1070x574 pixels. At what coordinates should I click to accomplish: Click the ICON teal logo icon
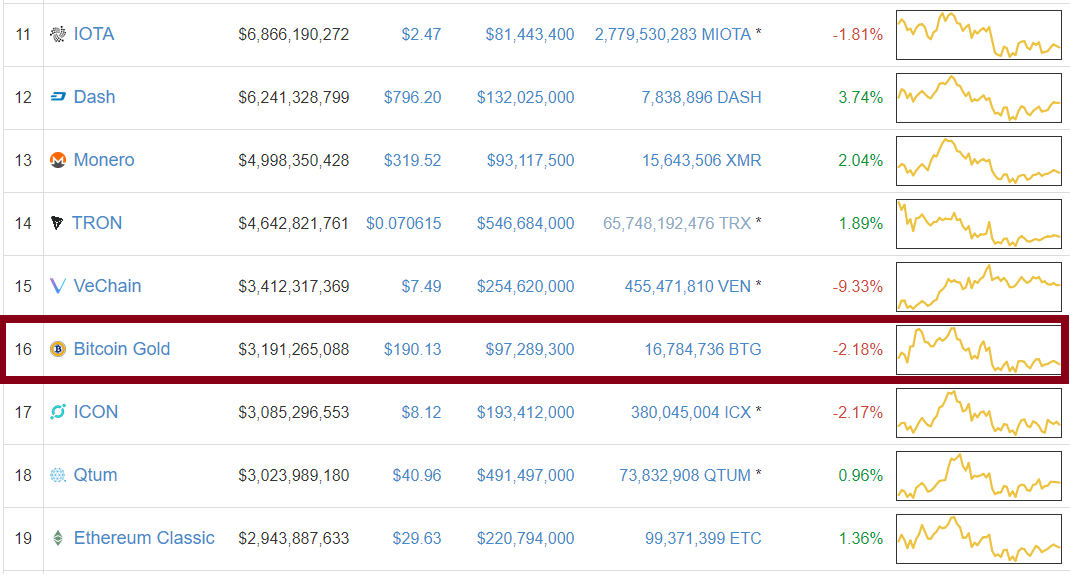pyautogui.click(x=58, y=412)
